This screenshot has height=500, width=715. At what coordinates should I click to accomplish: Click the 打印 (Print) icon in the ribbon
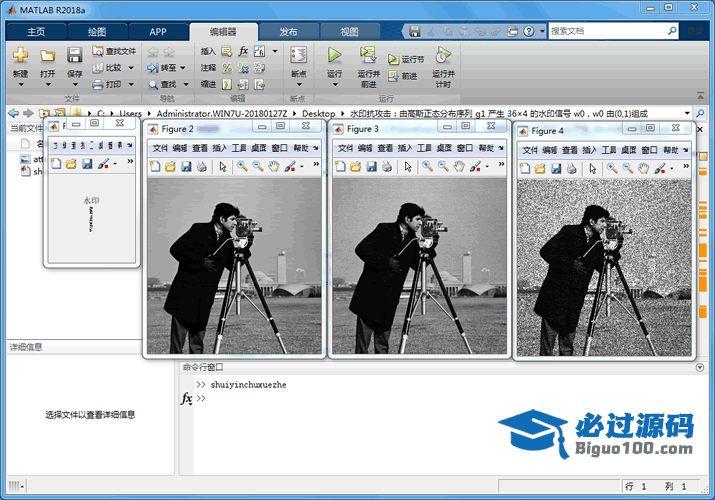pyautogui.click(x=98, y=84)
